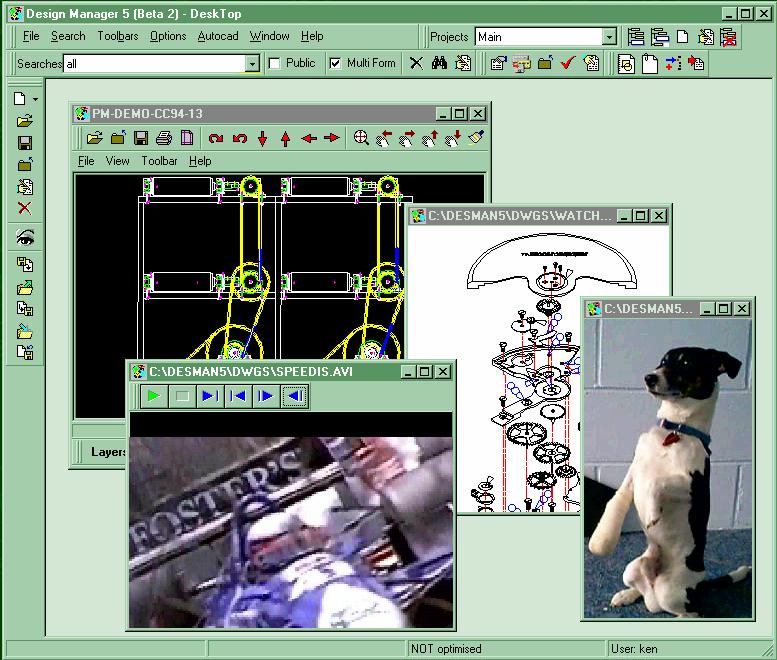Uncheck the Multi Form checkbox

click(335, 63)
